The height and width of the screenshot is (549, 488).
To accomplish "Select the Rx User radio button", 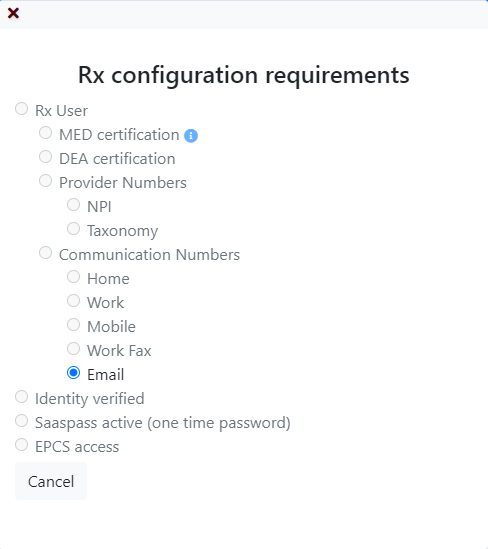I will pyautogui.click(x=21, y=109).
